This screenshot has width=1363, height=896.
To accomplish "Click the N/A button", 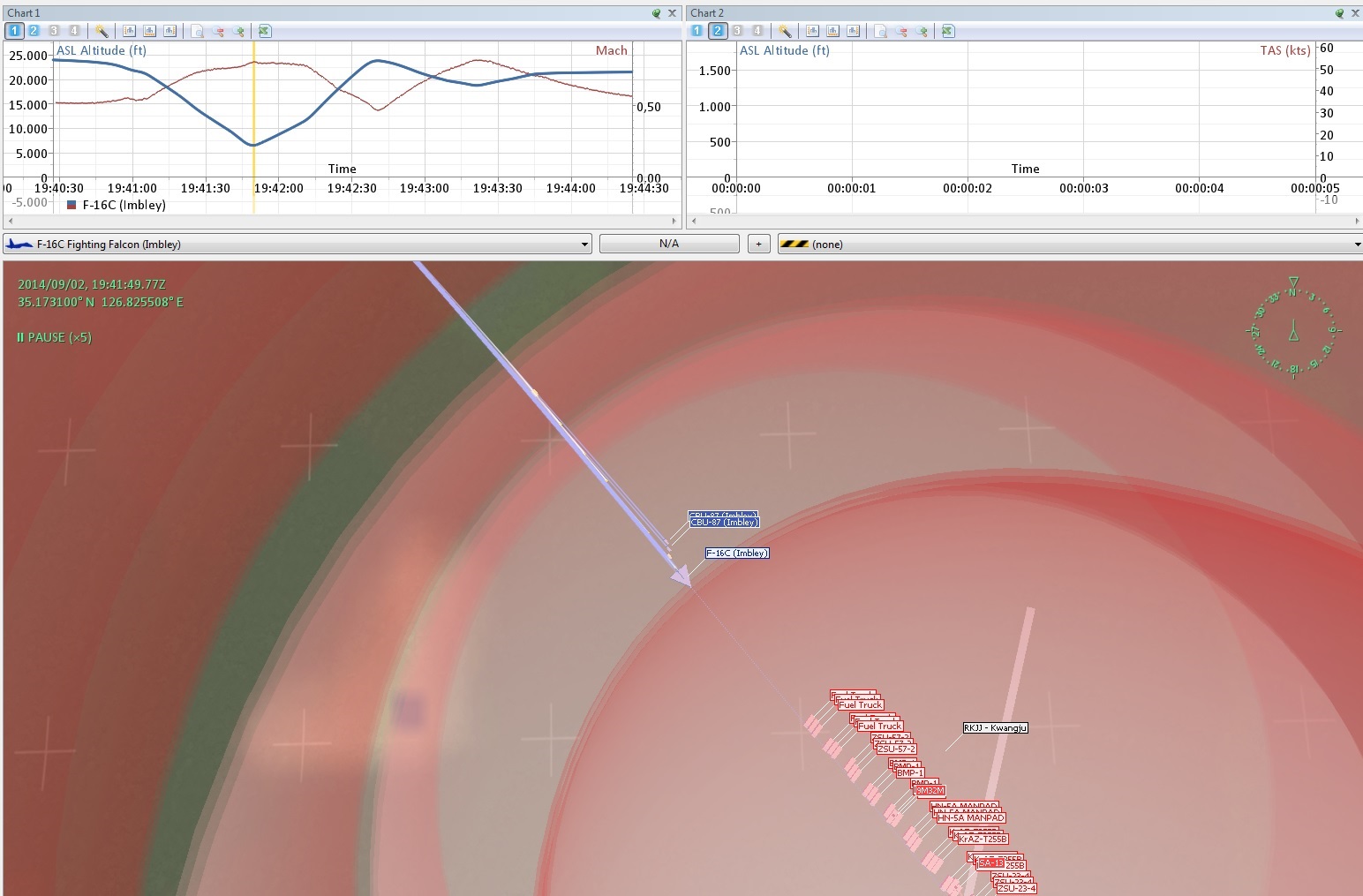I will [669, 244].
